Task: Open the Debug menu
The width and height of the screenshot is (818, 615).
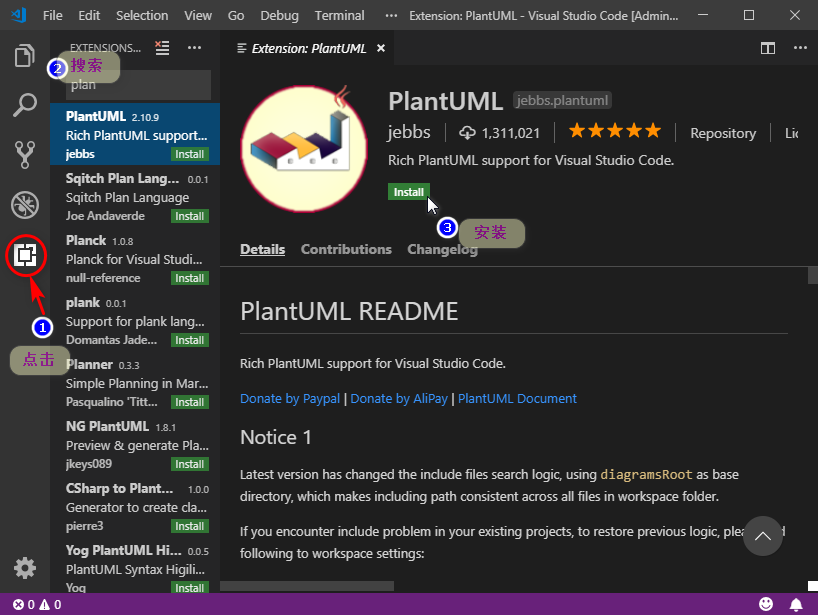Action: pos(279,16)
